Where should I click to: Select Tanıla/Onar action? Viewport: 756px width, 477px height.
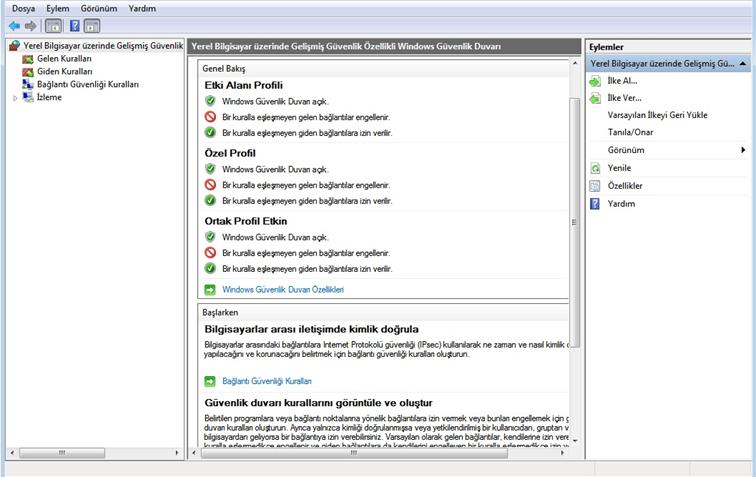(x=631, y=132)
